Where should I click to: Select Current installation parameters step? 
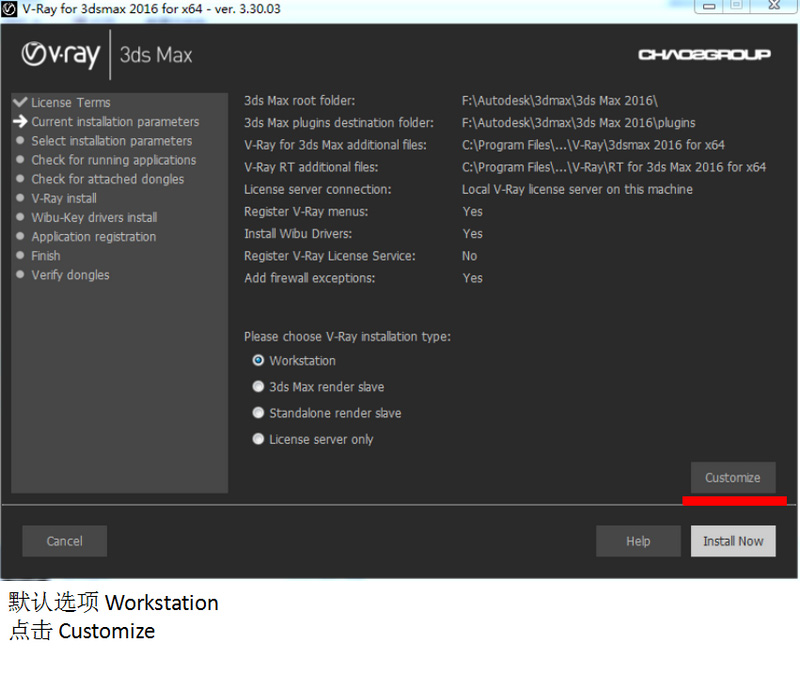[115, 122]
